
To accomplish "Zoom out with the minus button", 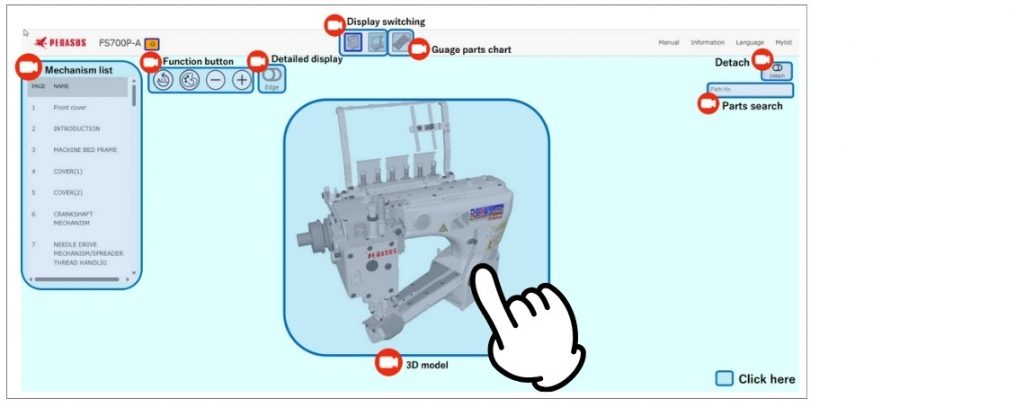I will pos(216,80).
